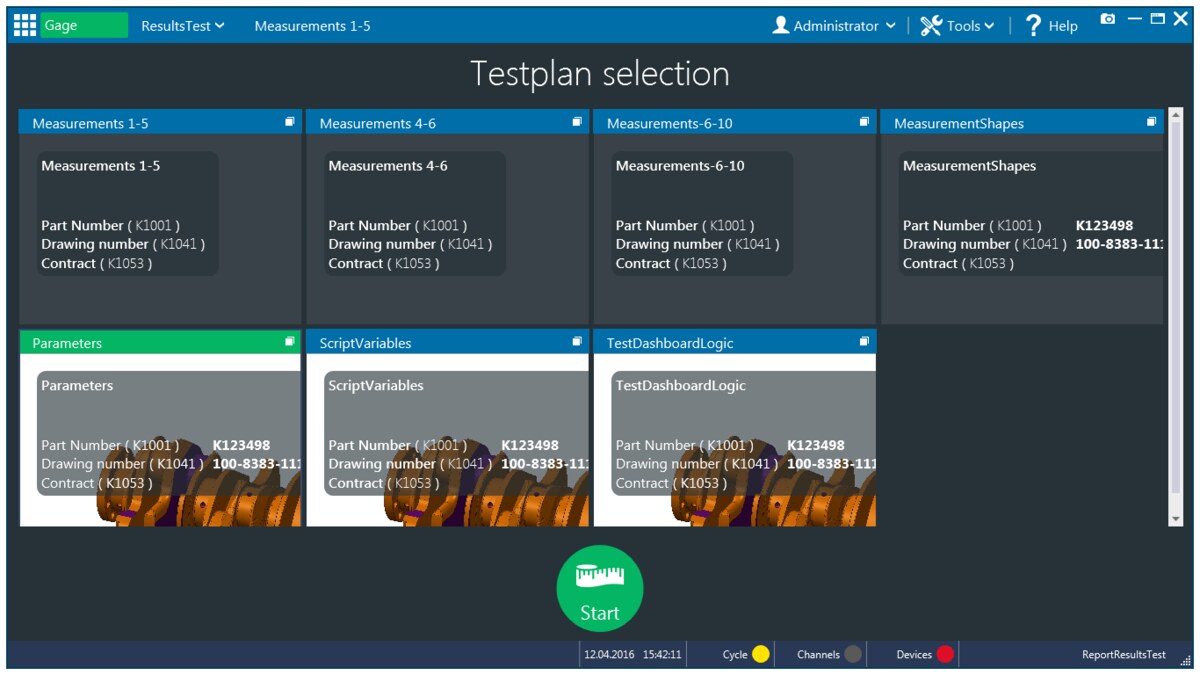
Task: Click the popout icon on Measurements 1-5 tile
Action: pos(289,120)
